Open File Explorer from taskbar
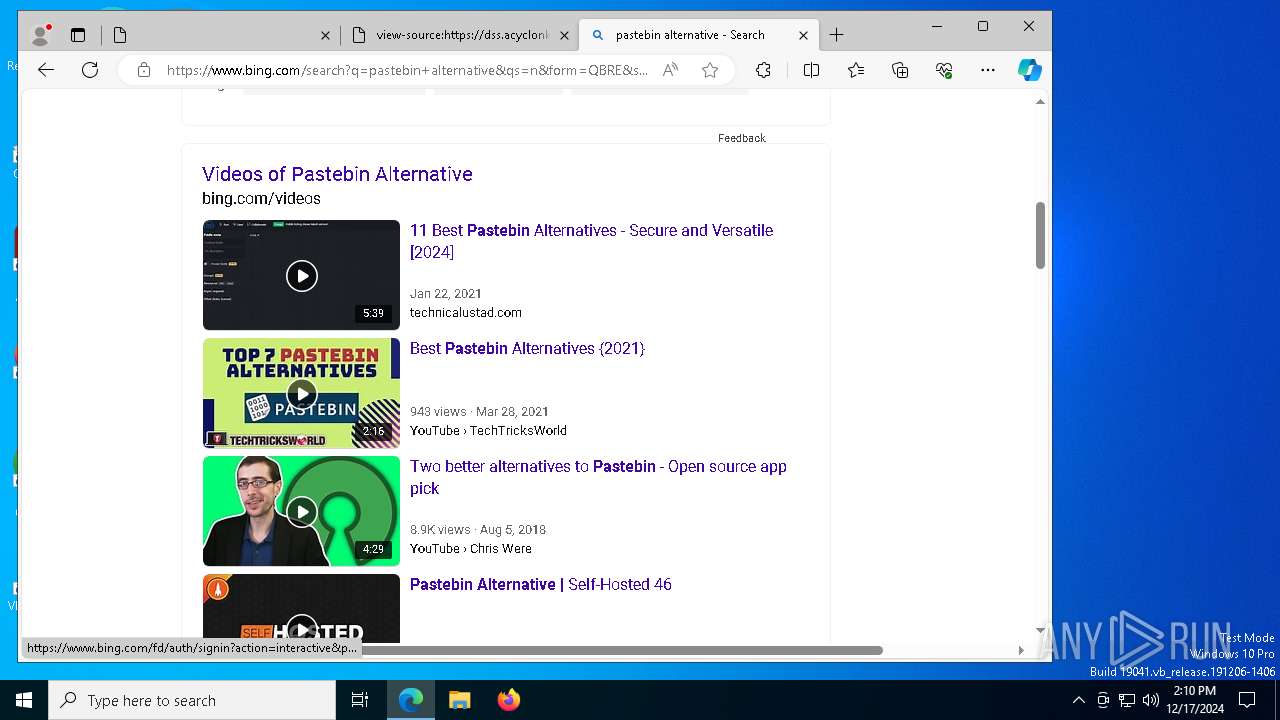 click(459, 700)
